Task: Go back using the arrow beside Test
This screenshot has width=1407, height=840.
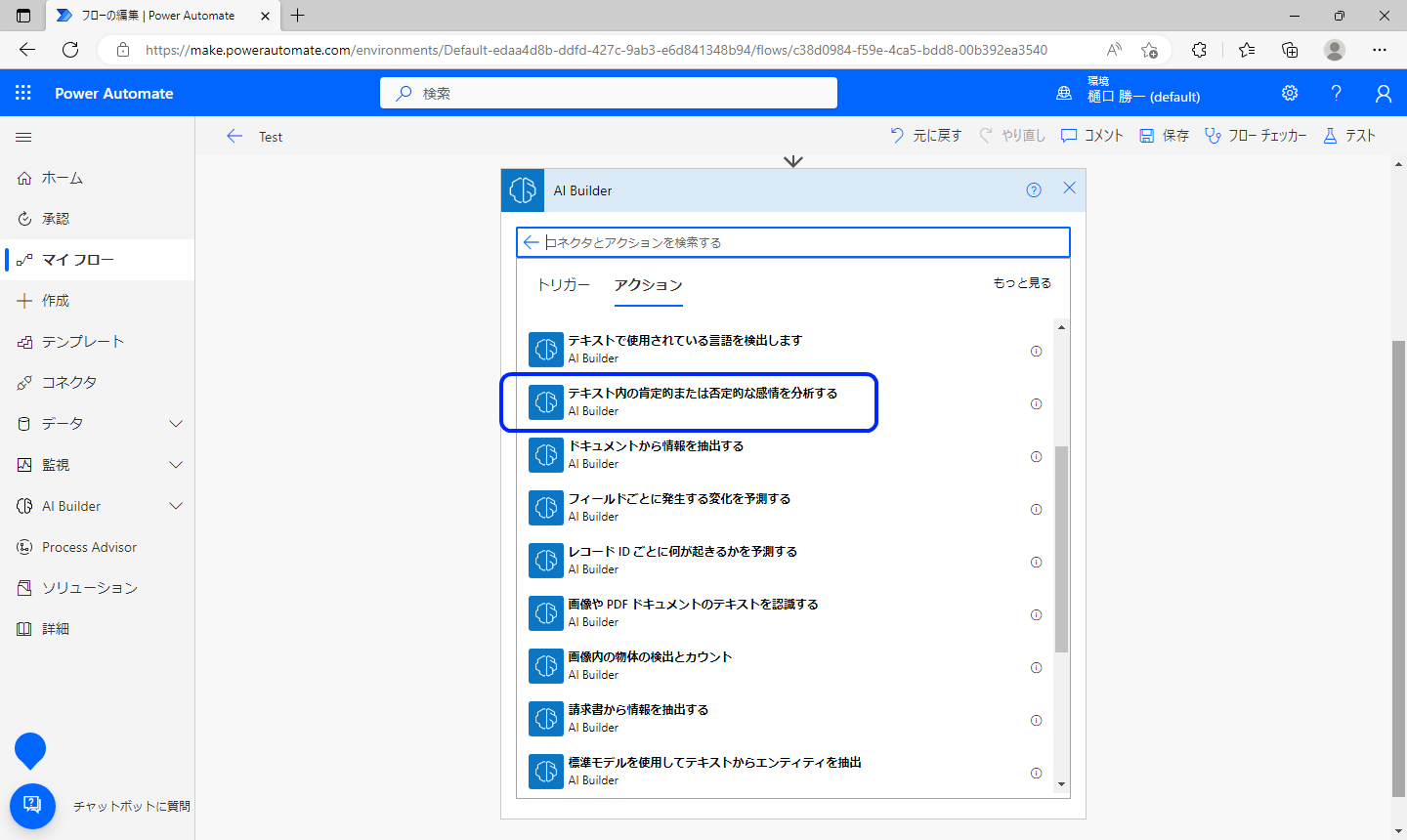Action: click(x=234, y=137)
